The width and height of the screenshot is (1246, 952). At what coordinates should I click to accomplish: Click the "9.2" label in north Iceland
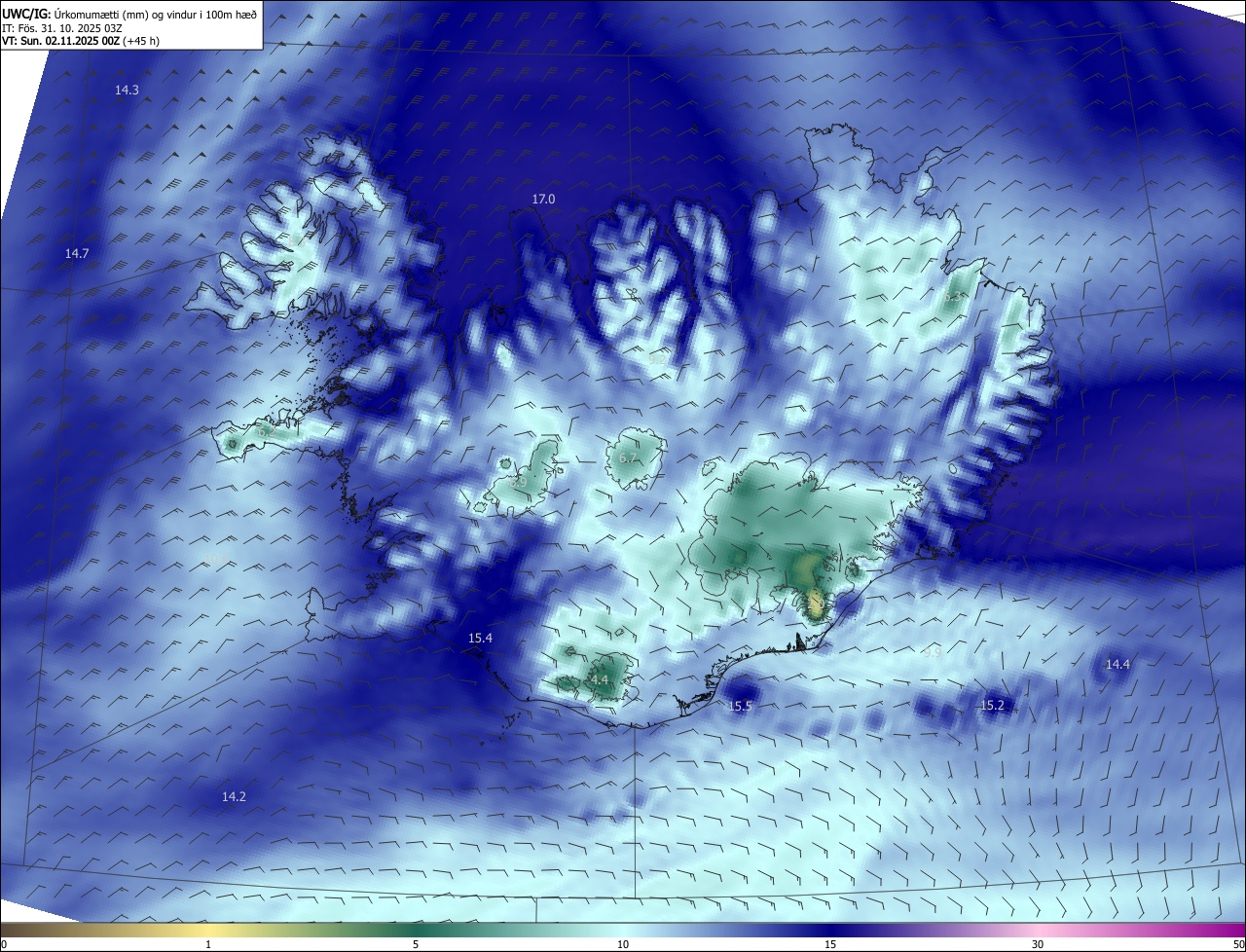(658, 358)
